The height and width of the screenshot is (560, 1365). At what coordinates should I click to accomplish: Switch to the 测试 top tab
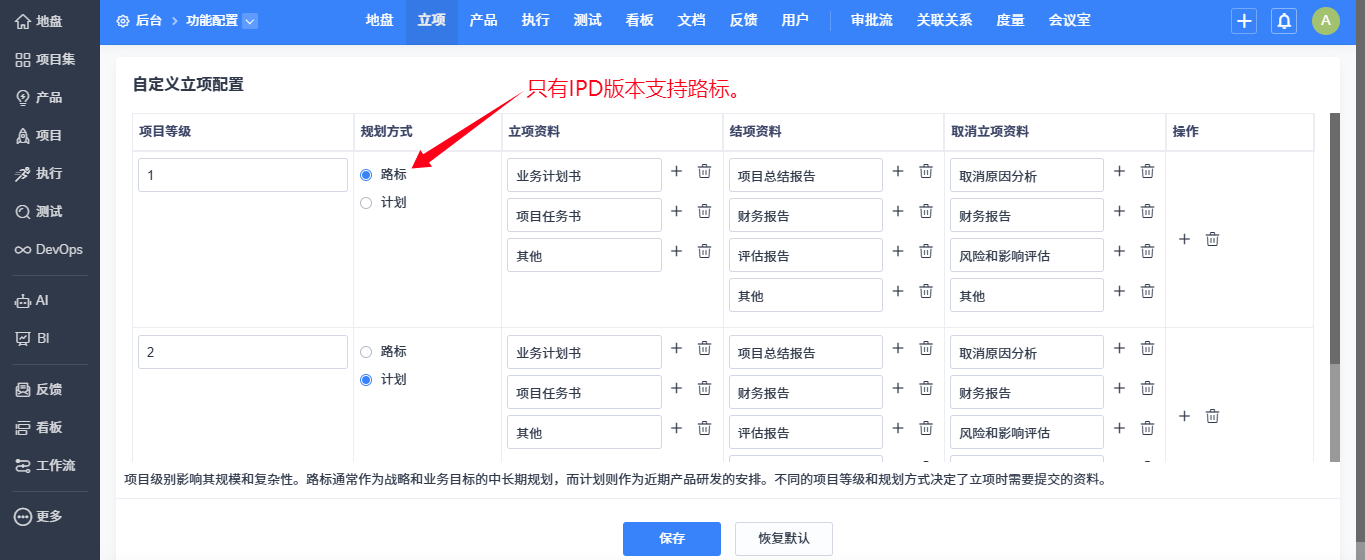pyautogui.click(x=588, y=20)
